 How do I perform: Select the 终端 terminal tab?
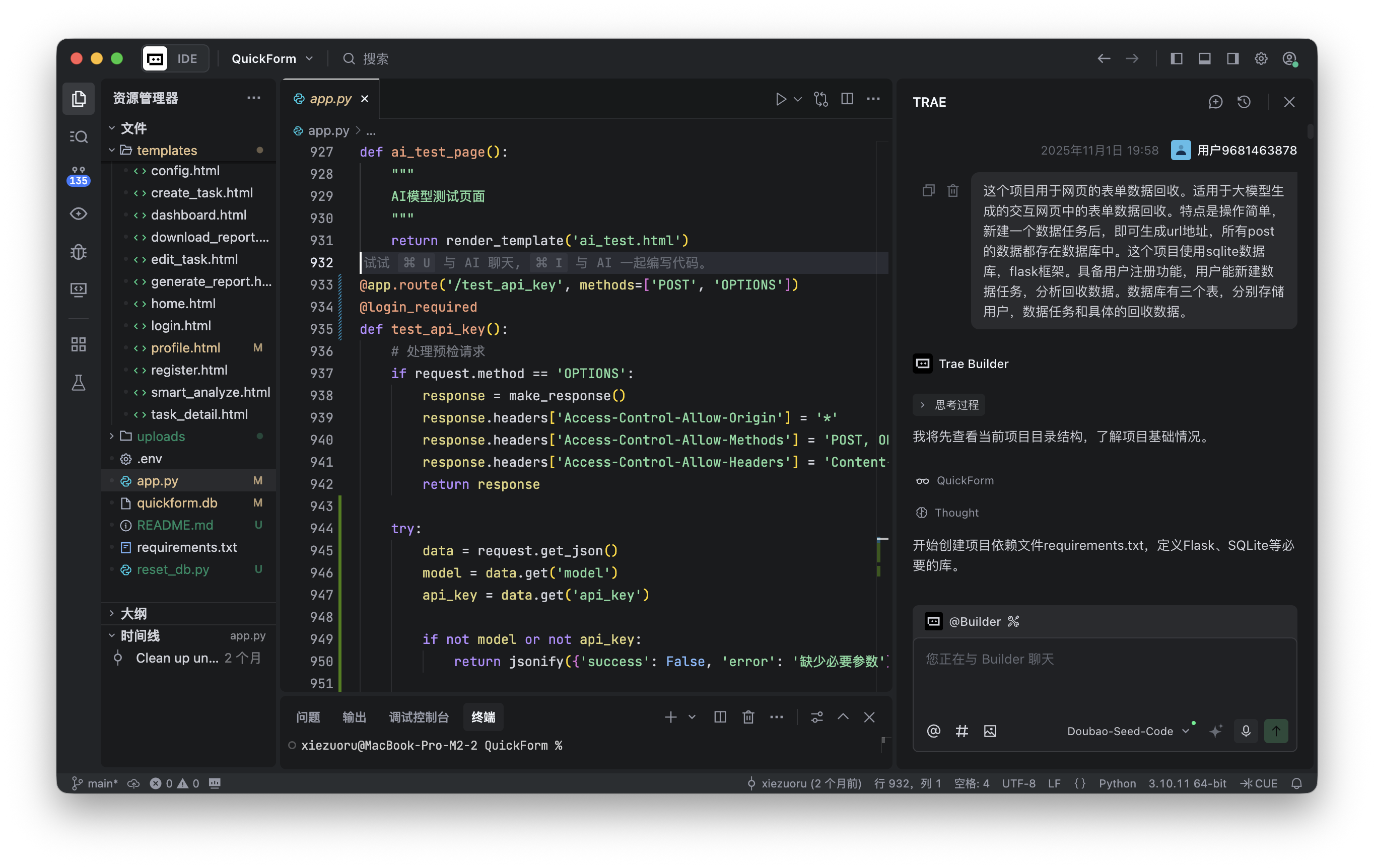click(x=483, y=717)
